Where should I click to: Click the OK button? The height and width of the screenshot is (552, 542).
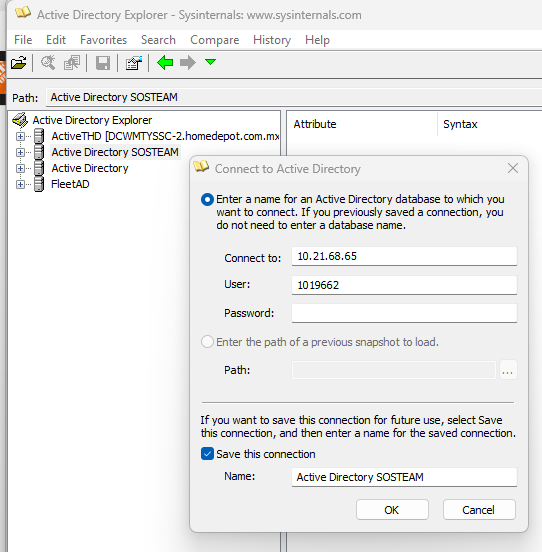[392, 509]
